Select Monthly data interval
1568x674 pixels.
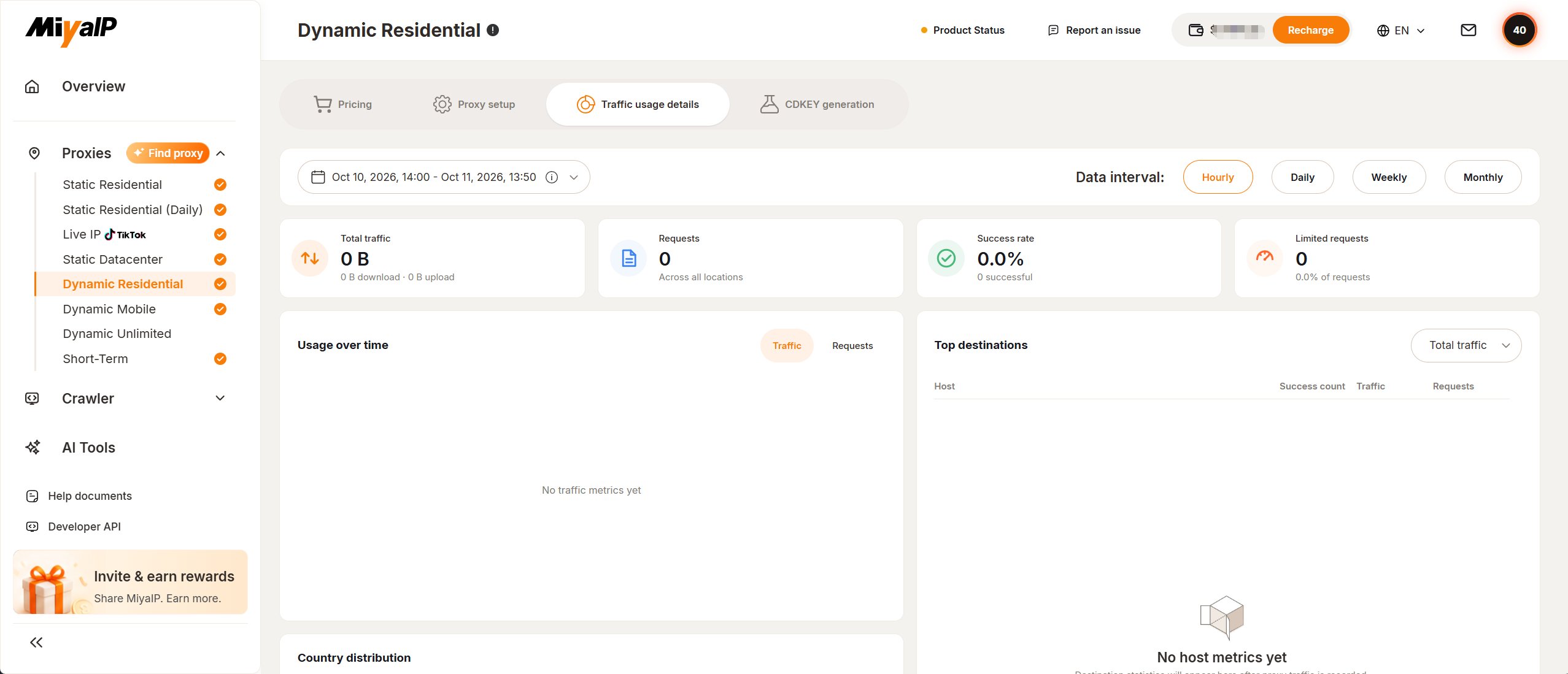pyautogui.click(x=1483, y=177)
